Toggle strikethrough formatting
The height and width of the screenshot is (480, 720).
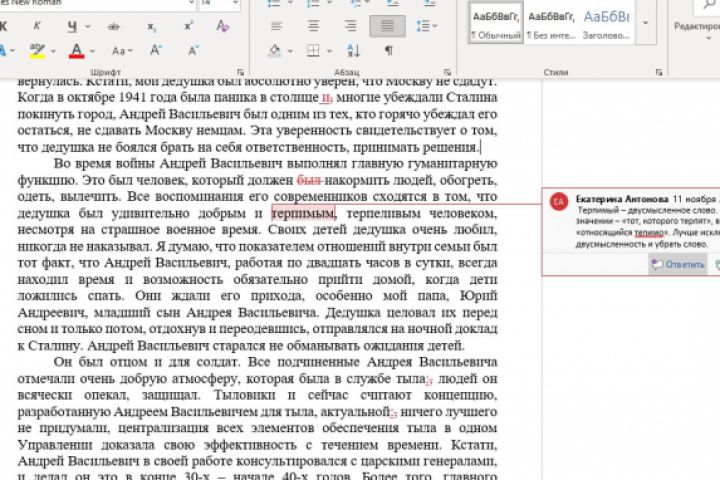pyautogui.click(x=113, y=27)
